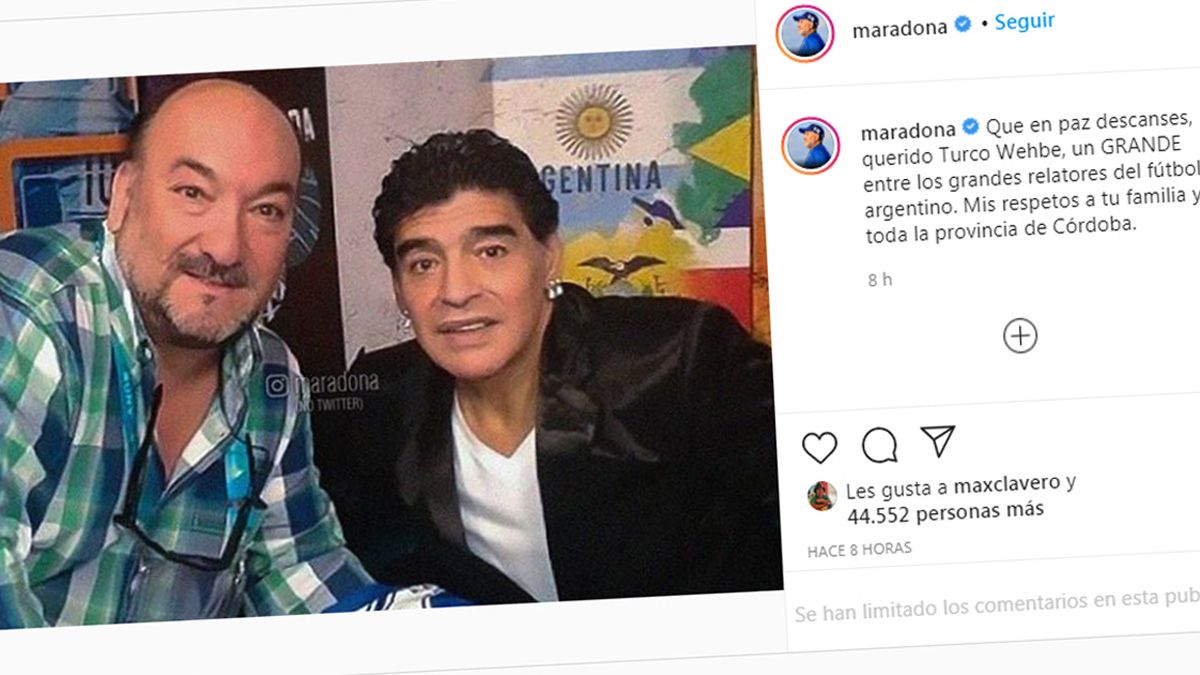Screen dimensions: 1200x675
Task: Open the maradona username in the header
Action: [x=899, y=29]
